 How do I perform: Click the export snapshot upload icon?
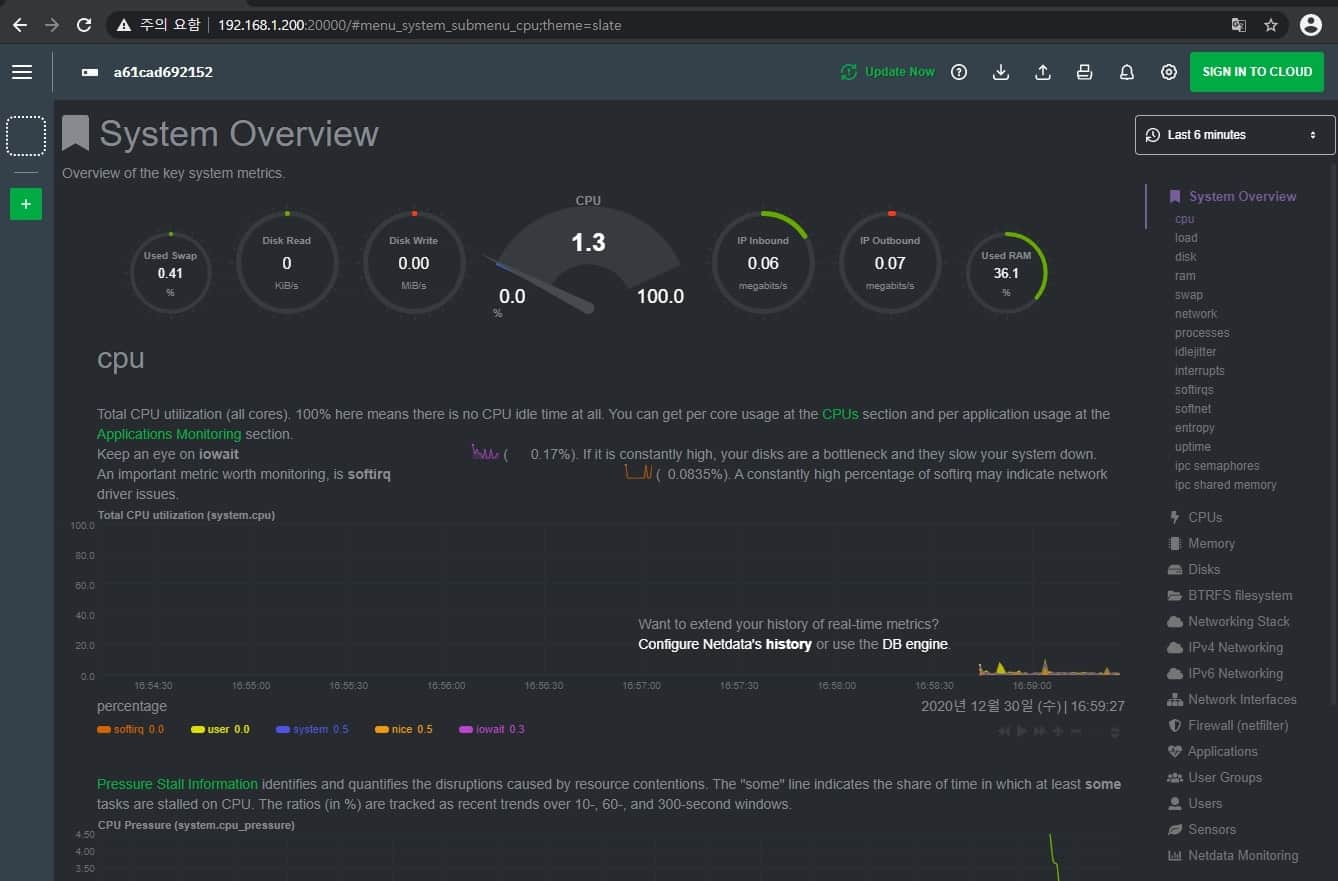point(1043,72)
